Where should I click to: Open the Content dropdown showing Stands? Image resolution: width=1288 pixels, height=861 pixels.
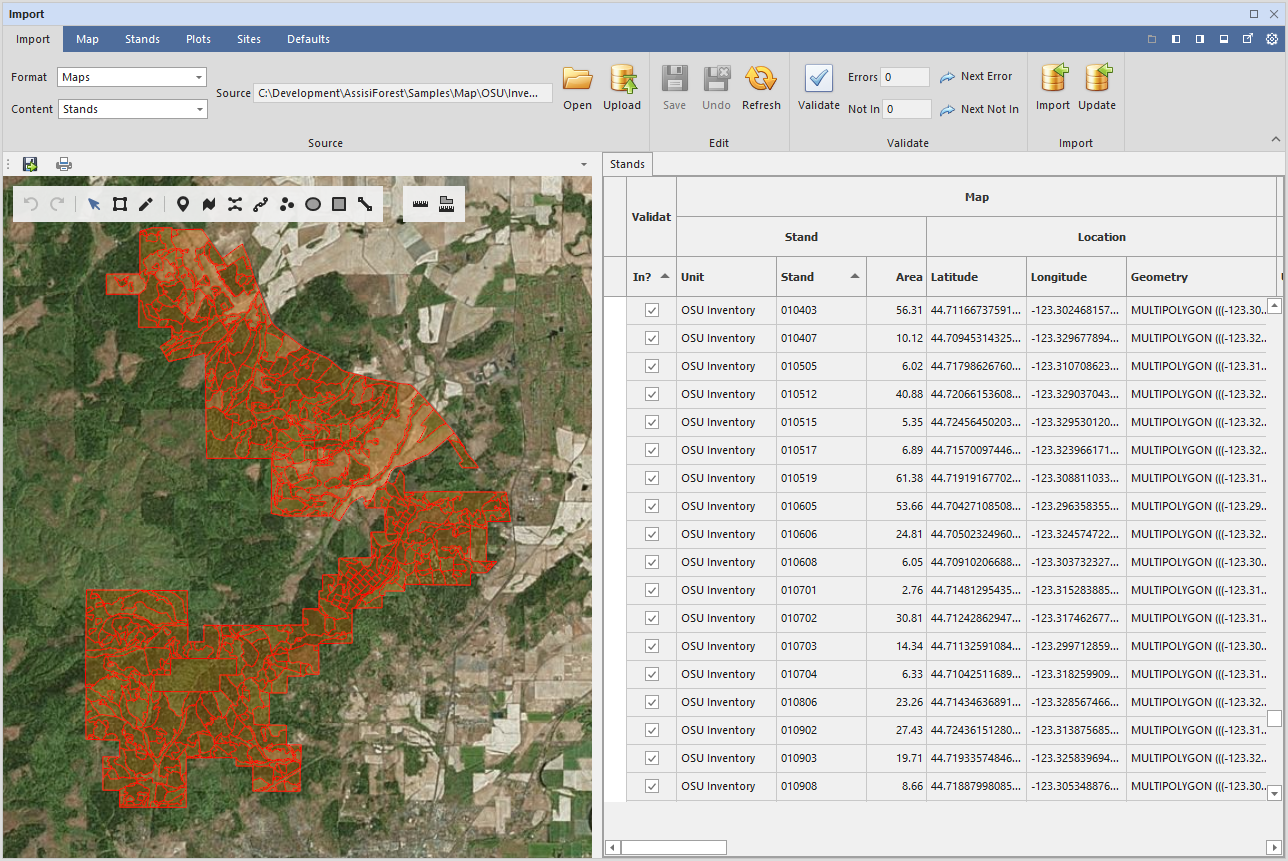(132, 109)
